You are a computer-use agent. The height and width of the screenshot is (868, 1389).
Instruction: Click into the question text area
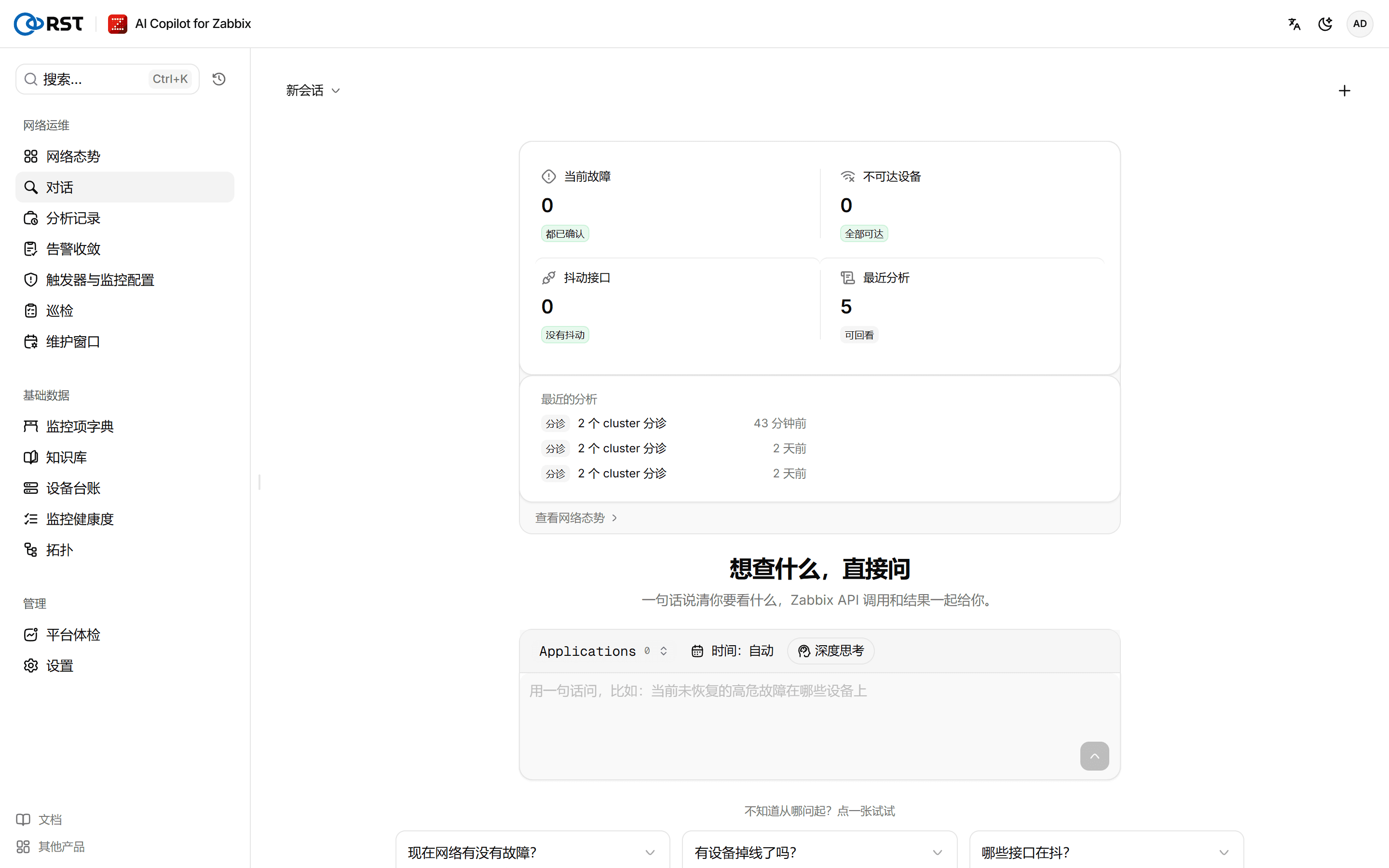[819, 726]
